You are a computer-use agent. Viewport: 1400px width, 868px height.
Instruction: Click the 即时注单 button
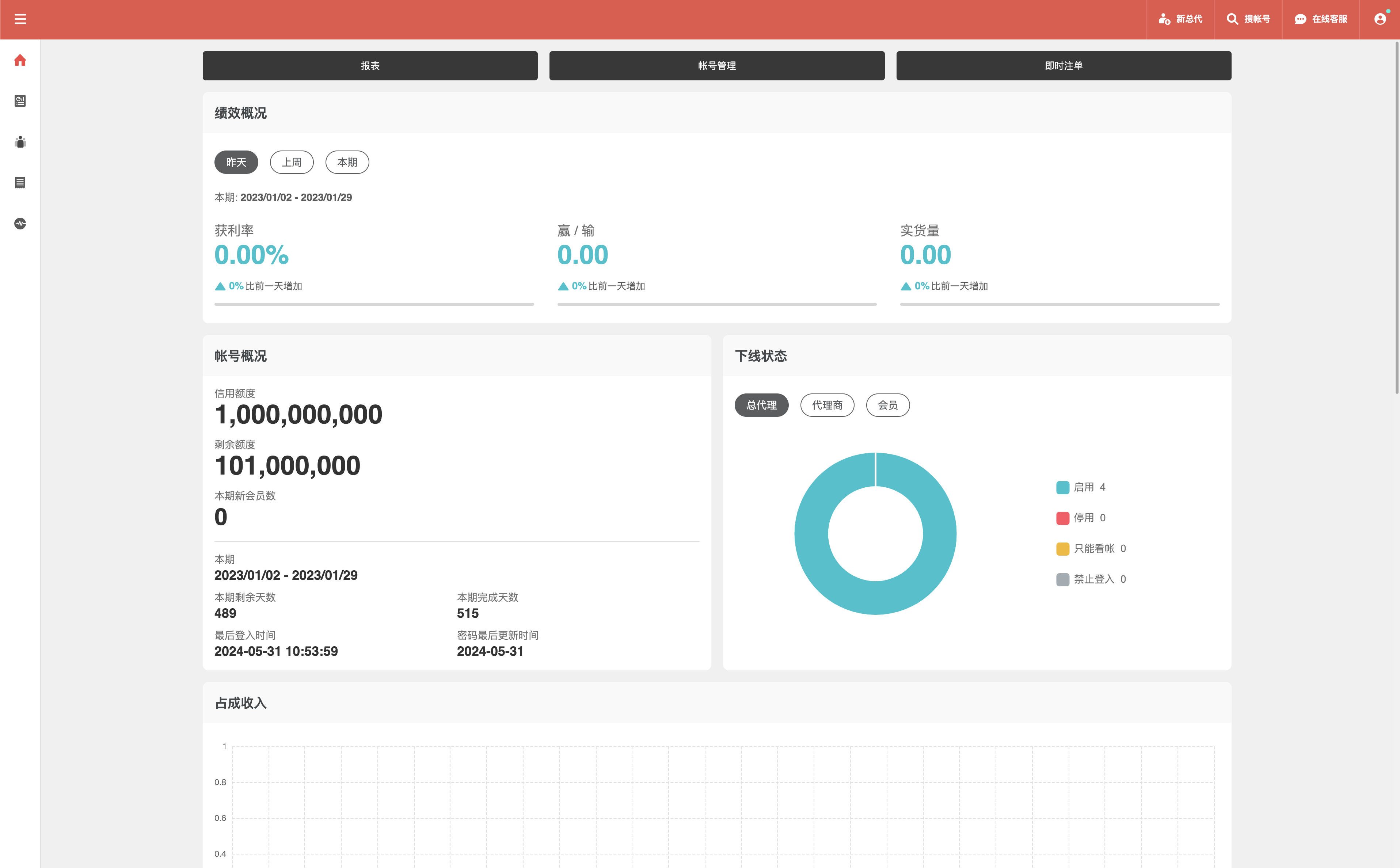coord(1064,65)
